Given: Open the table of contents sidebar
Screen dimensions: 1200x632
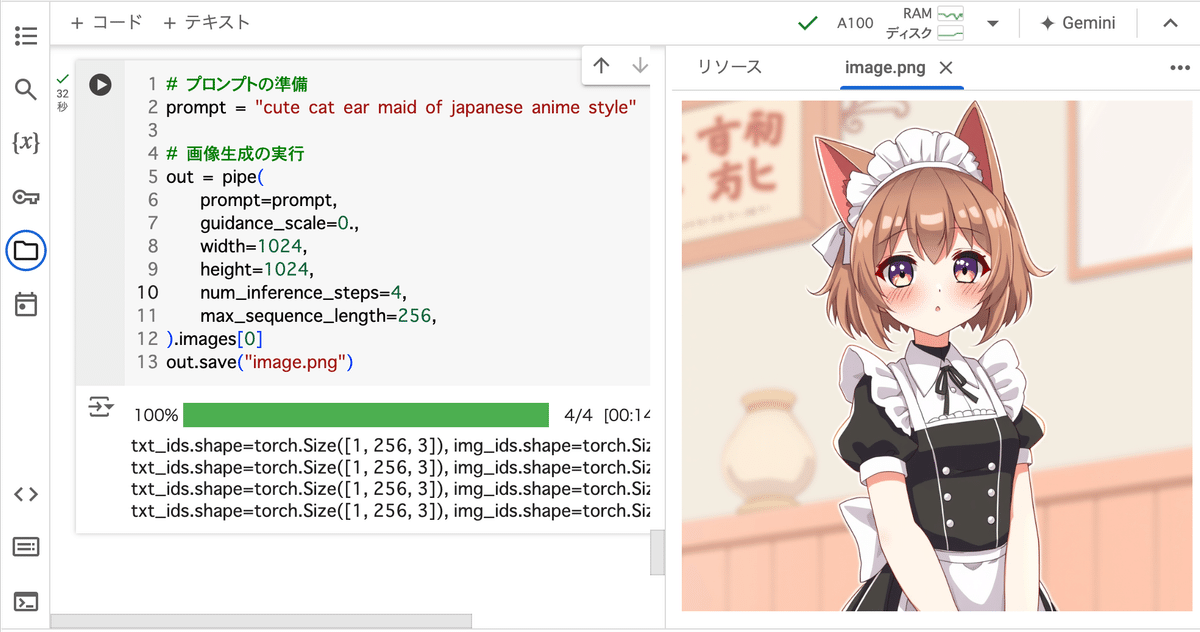Looking at the screenshot, I should pos(26,36).
